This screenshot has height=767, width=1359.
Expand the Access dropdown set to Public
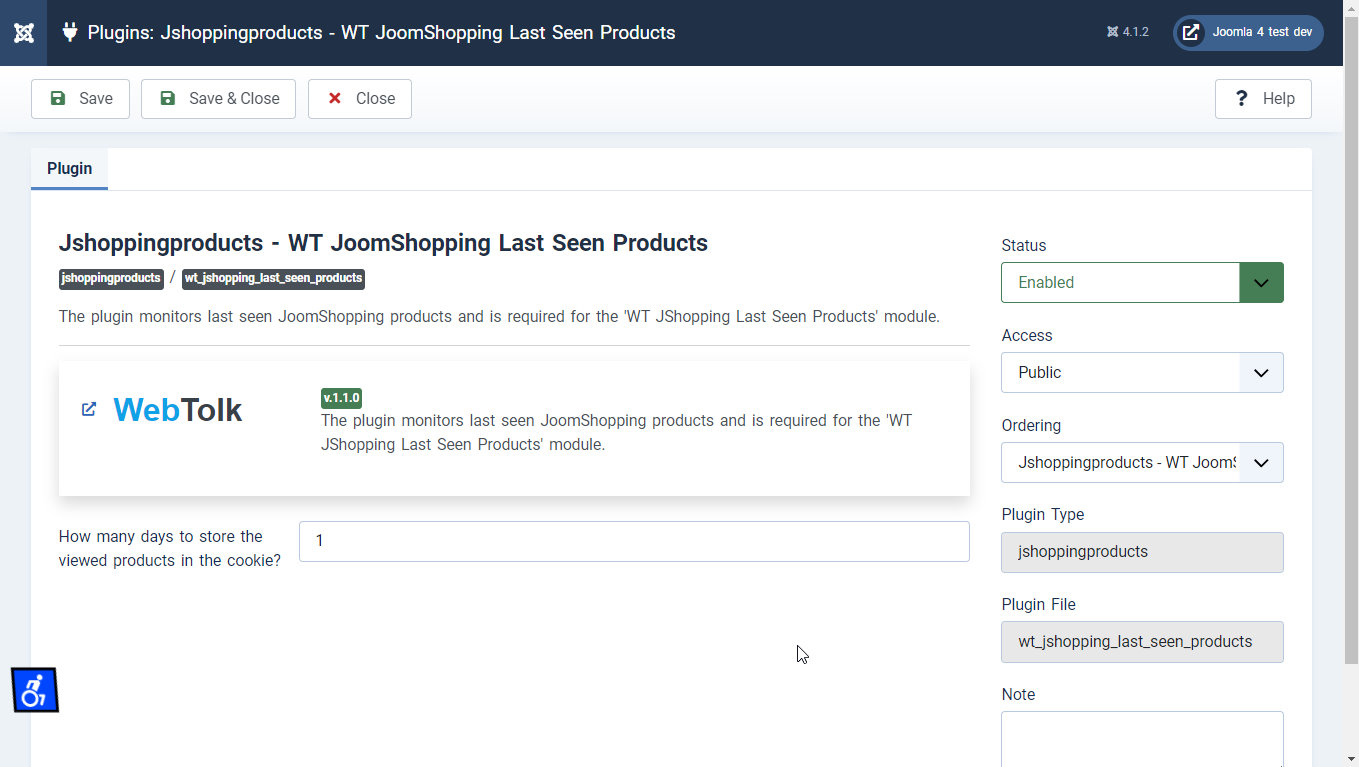click(x=1141, y=372)
